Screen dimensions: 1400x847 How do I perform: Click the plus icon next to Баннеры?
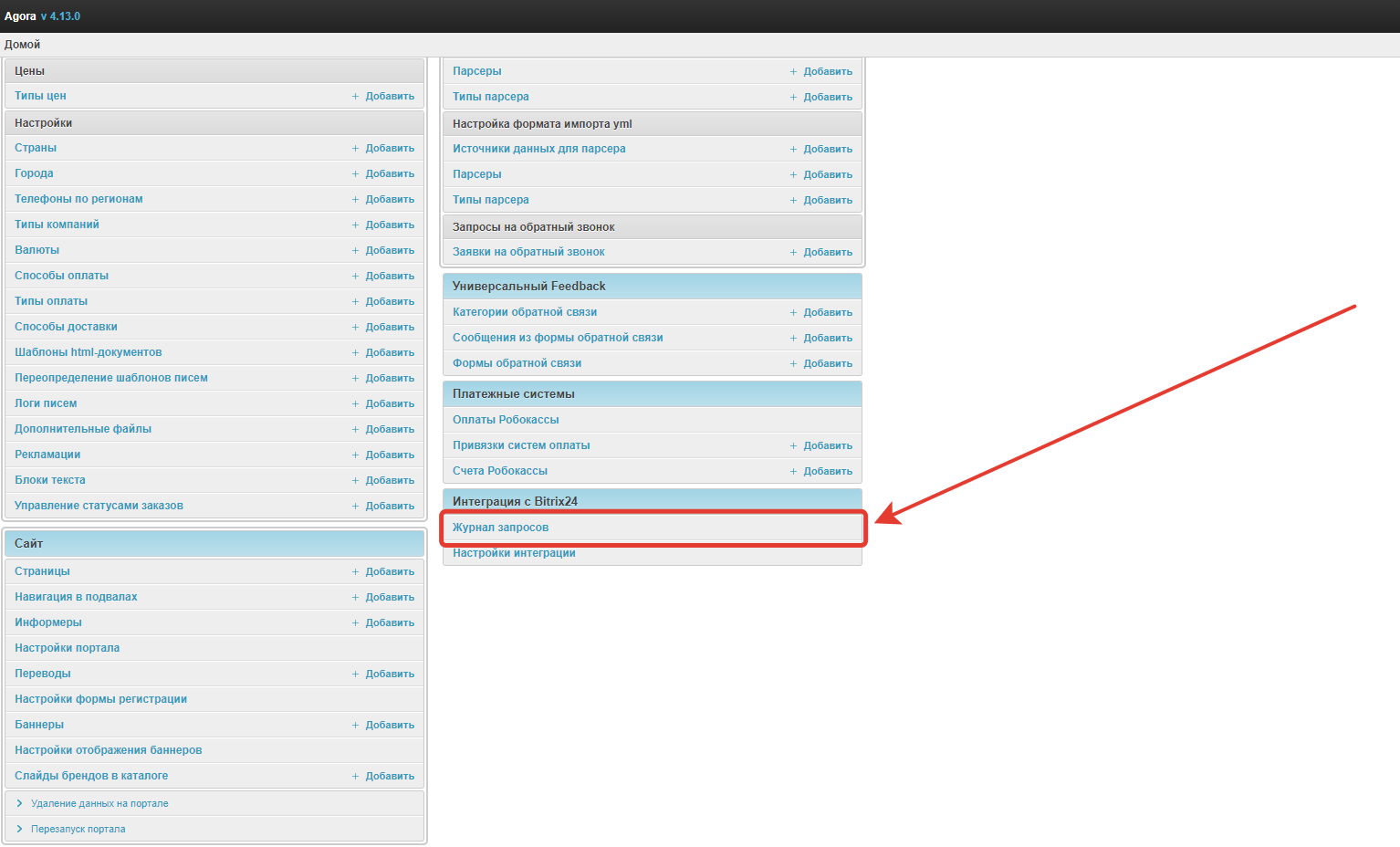(x=355, y=725)
